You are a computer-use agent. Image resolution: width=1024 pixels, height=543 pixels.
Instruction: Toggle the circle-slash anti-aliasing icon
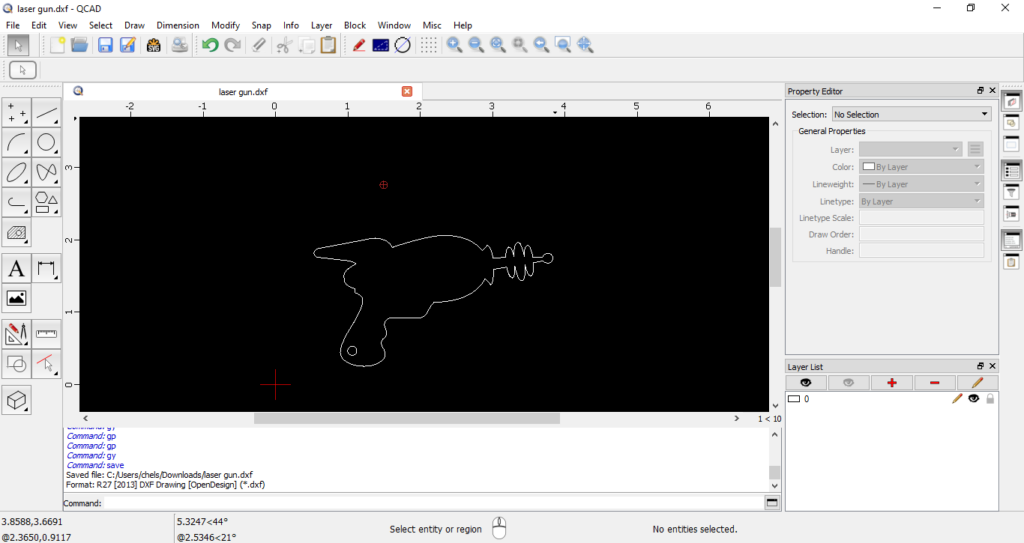403,45
